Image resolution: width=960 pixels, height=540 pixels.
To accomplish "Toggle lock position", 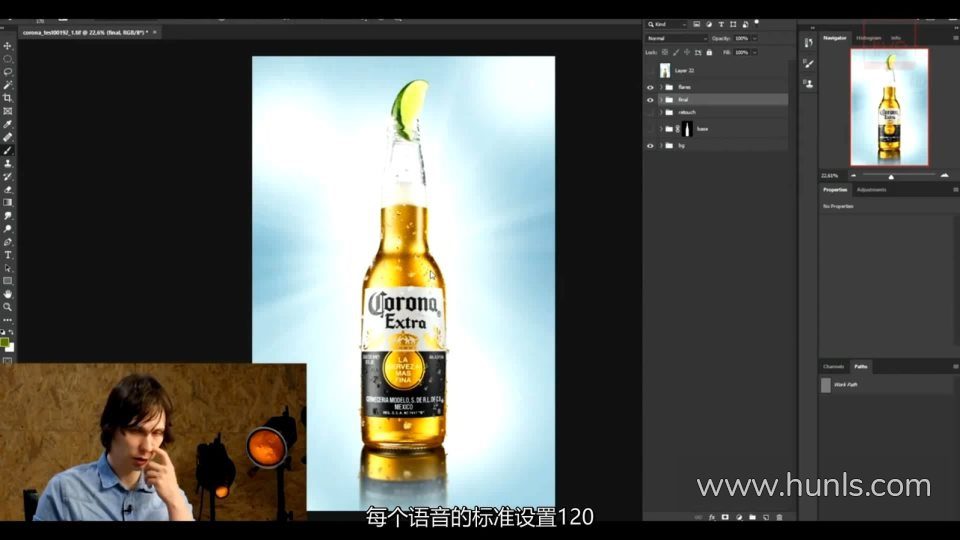I will point(687,53).
